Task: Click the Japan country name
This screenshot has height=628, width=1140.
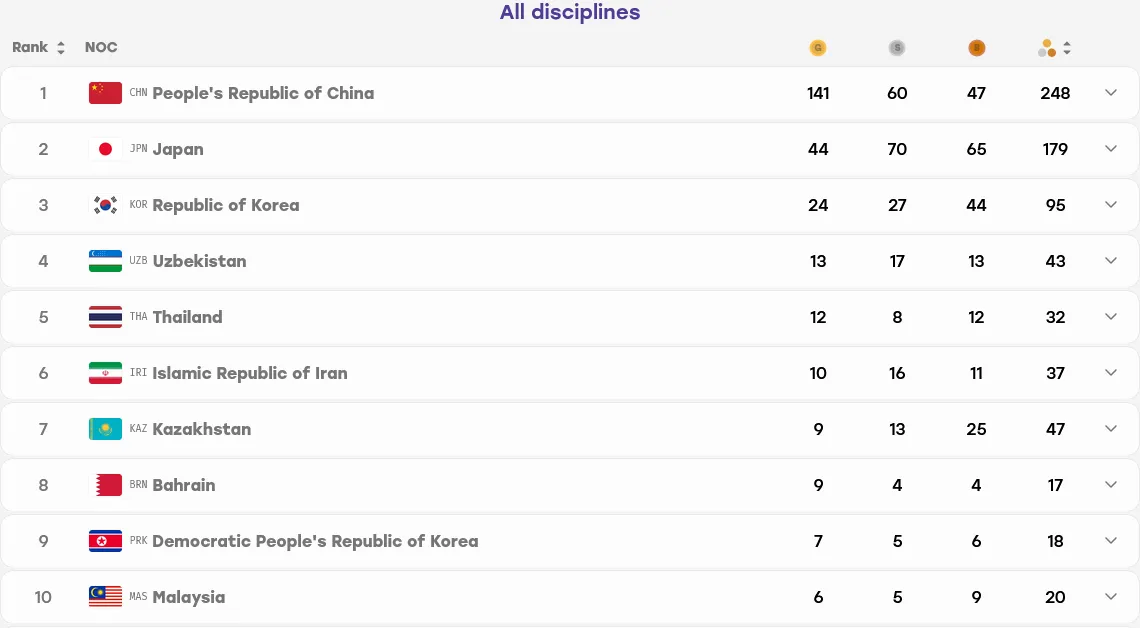Action: point(178,150)
